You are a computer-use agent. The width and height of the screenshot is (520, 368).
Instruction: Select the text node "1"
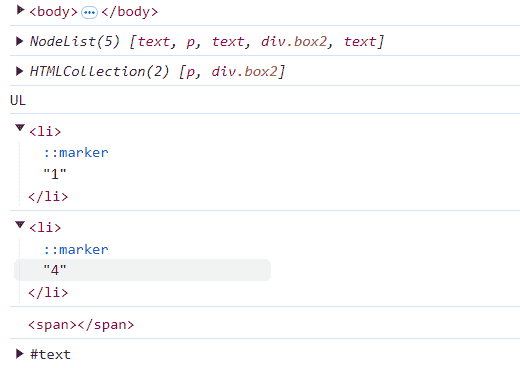tap(55, 174)
